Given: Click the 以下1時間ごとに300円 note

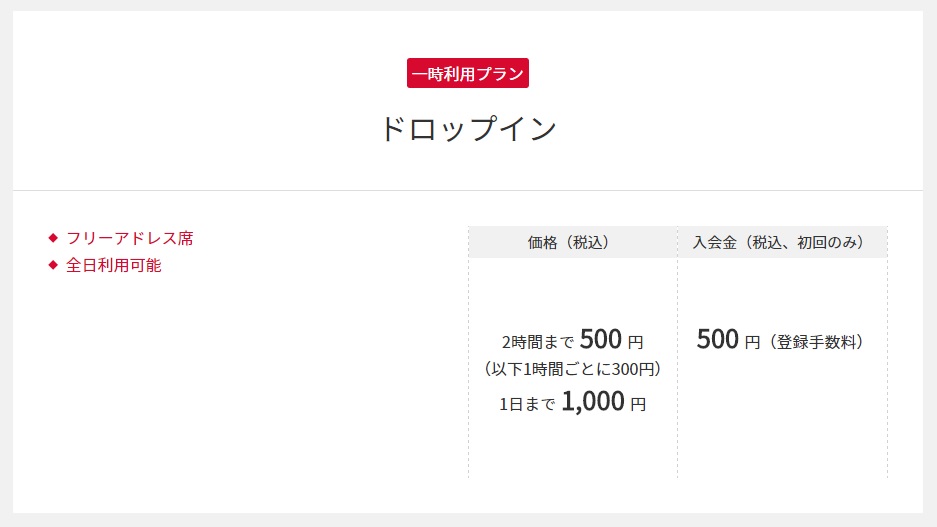Looking at the screenshot, I should [x=572, y=369].
